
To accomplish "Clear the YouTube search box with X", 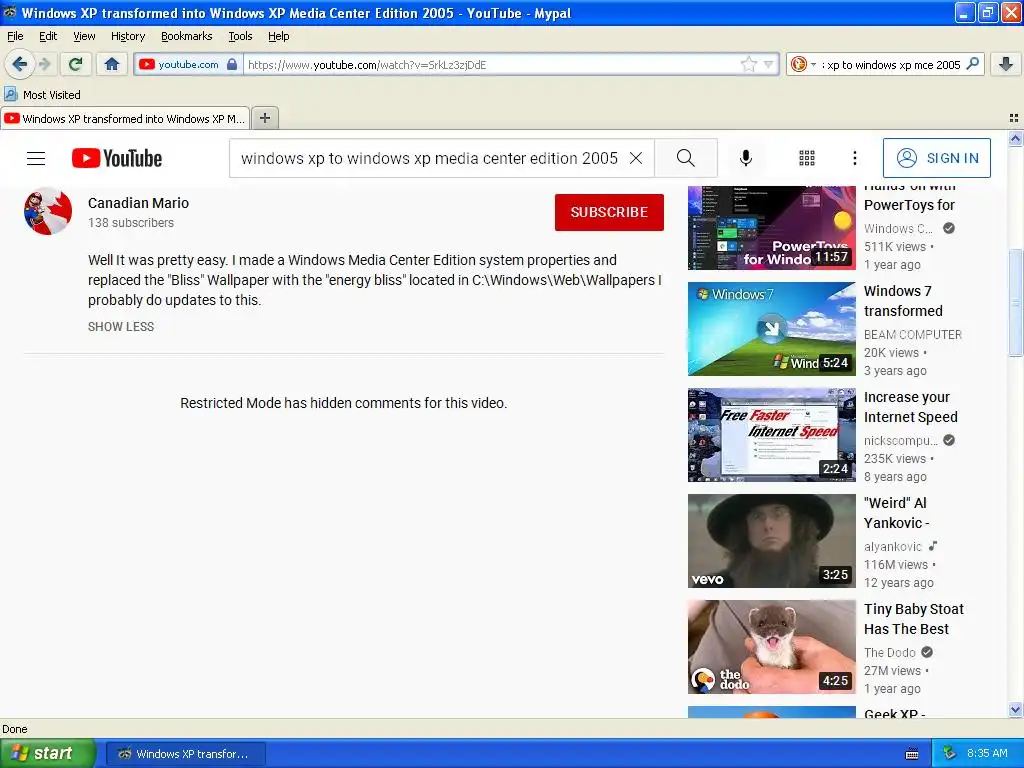I will click(635, 158).
